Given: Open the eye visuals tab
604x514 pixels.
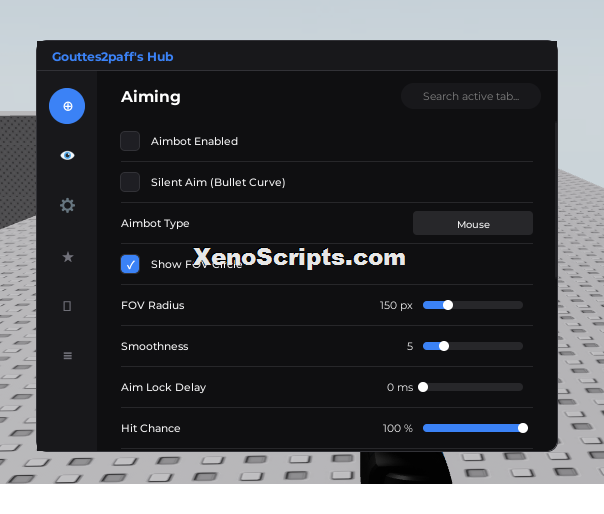Looking at the screenshot, I should (67, 155).
